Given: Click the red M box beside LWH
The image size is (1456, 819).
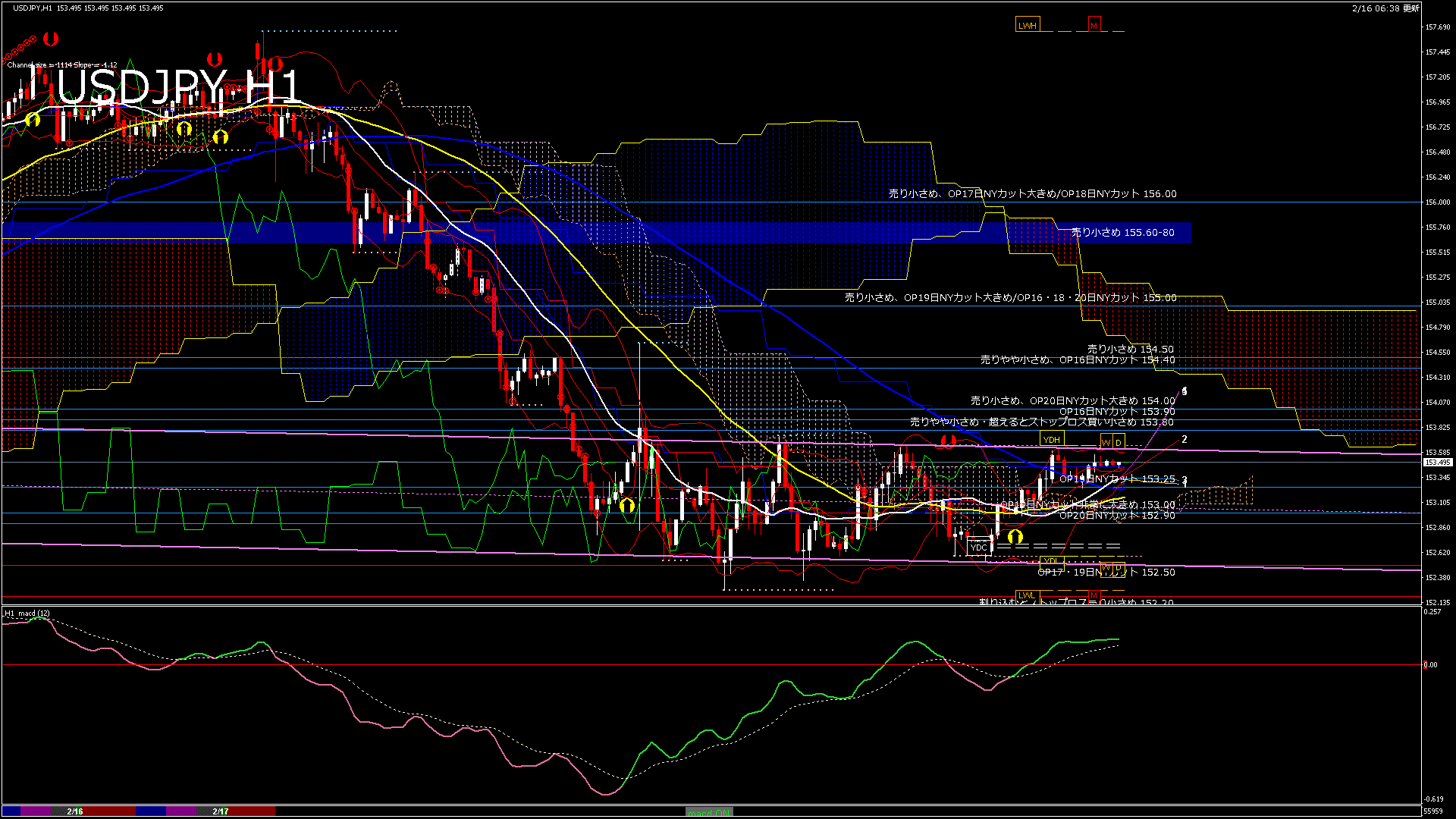Looking at the screenshot, I should pos(1094,25).
